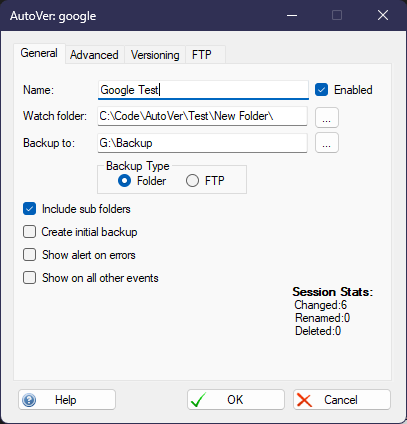
Task: Focus the Watch folder path field
Action: [202, 116]
